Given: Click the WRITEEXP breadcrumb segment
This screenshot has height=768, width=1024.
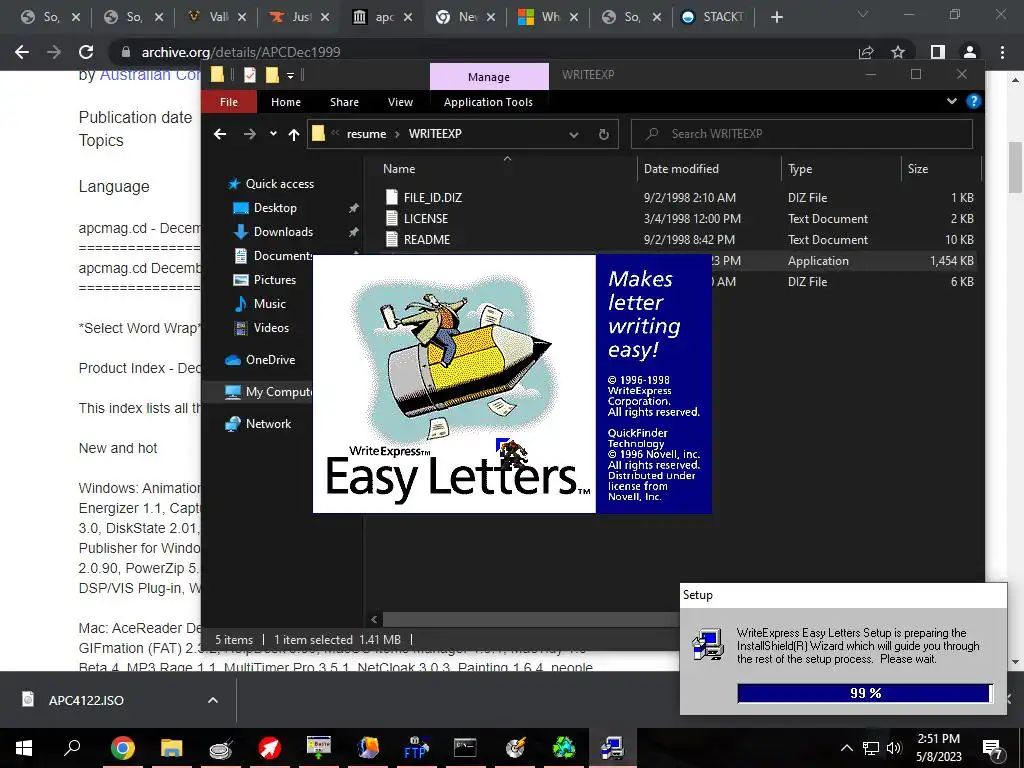Looking at the screenshot, I should coord(435,134).
